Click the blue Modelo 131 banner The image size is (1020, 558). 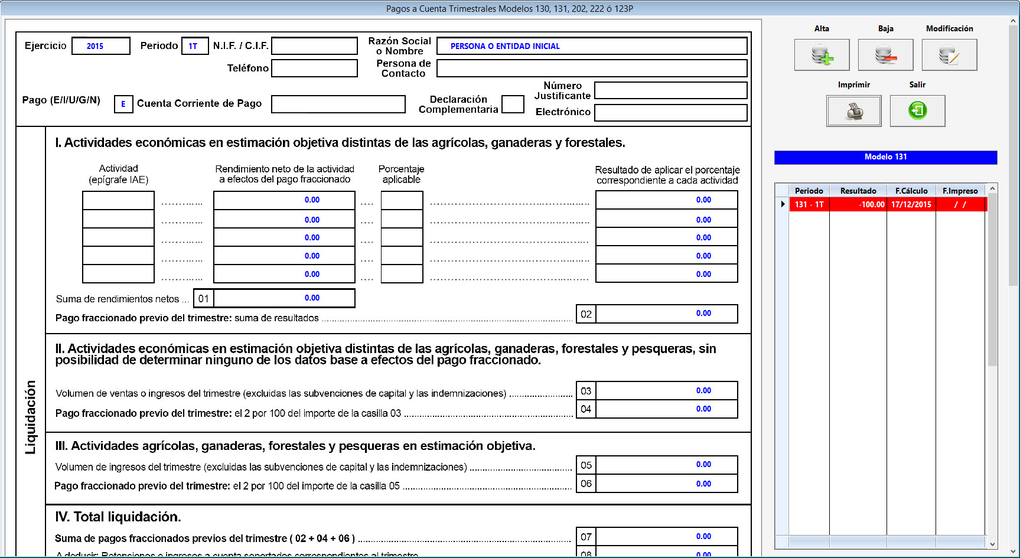point(885,157)
